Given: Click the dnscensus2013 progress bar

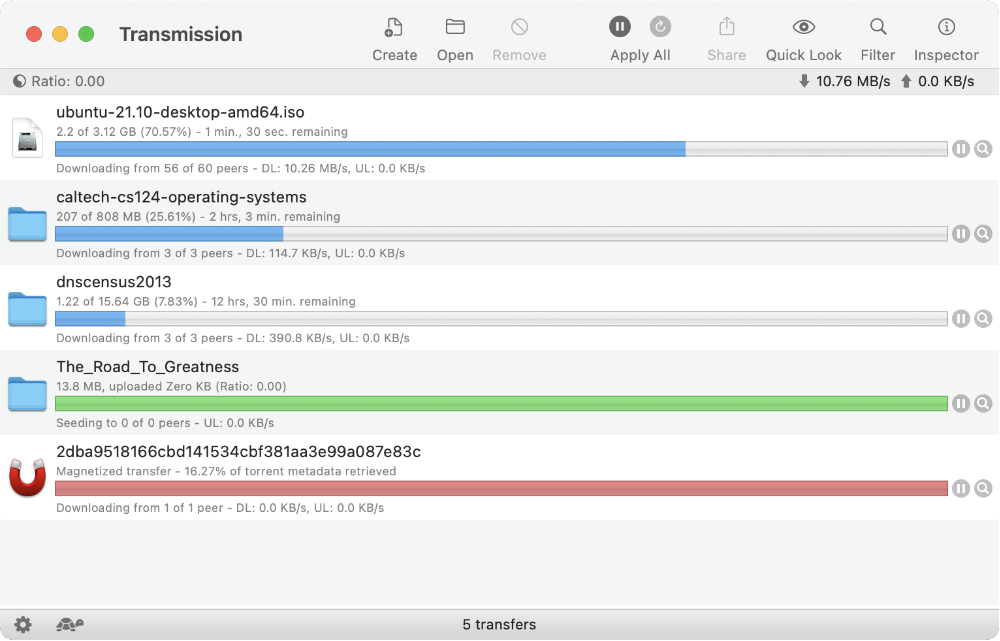Looking at the screenshot, I should (500, 318).
